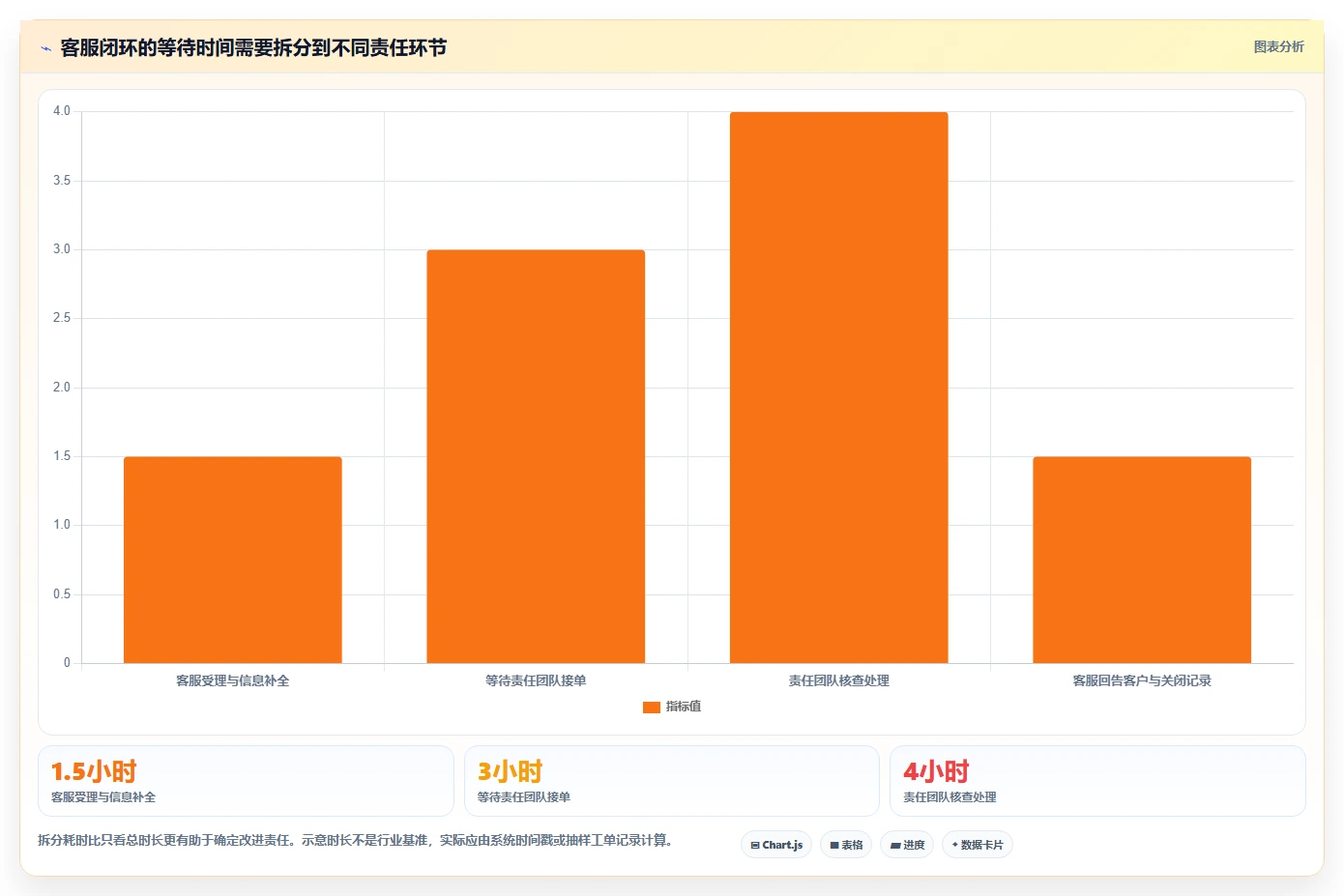1344x896 pixels.
Task: Click the 图表分析 label in header
Action: coord(1278,46)
